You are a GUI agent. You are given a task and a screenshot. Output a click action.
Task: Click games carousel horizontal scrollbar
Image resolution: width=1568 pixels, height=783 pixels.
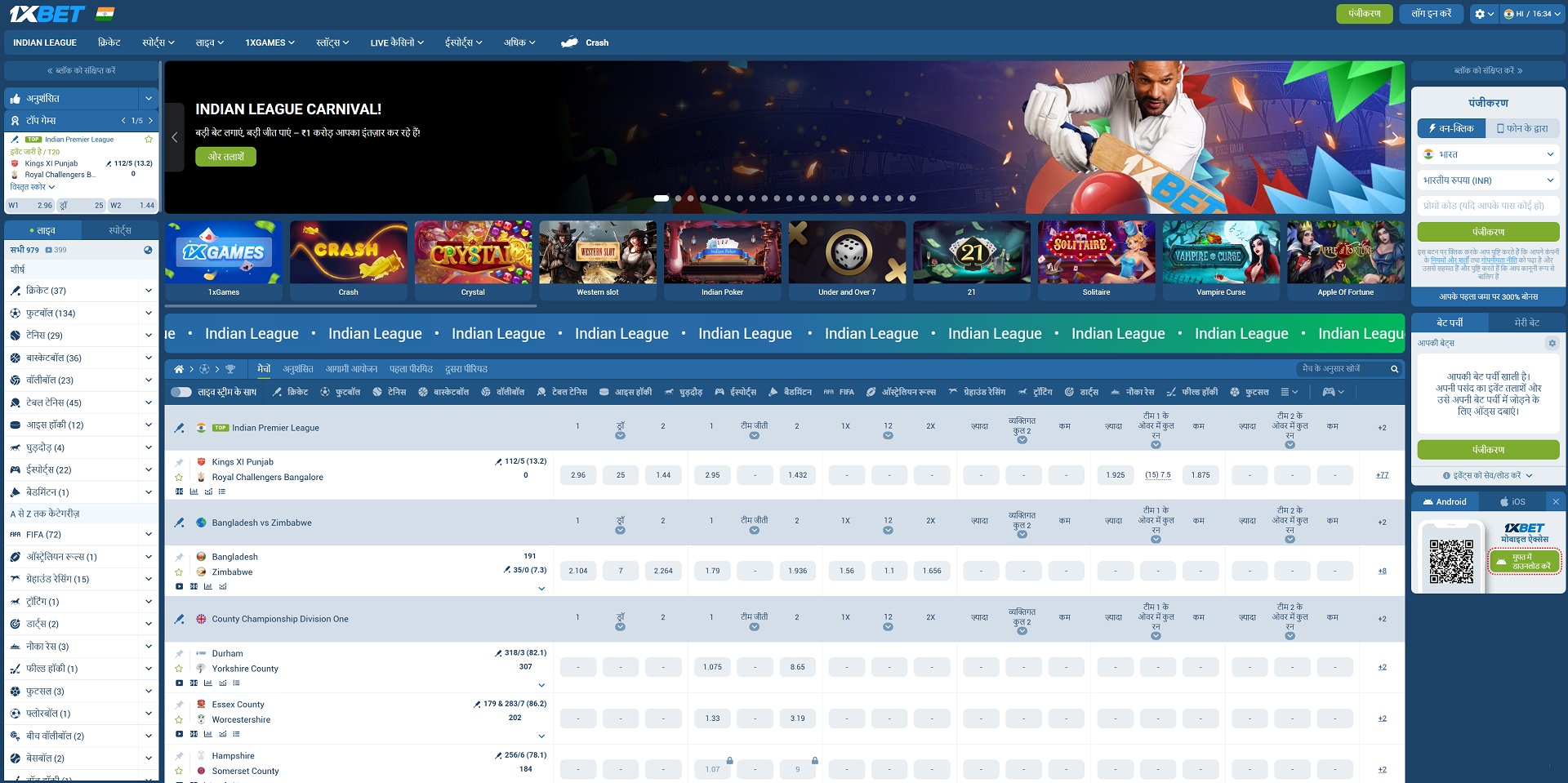(x=350, y=306)
